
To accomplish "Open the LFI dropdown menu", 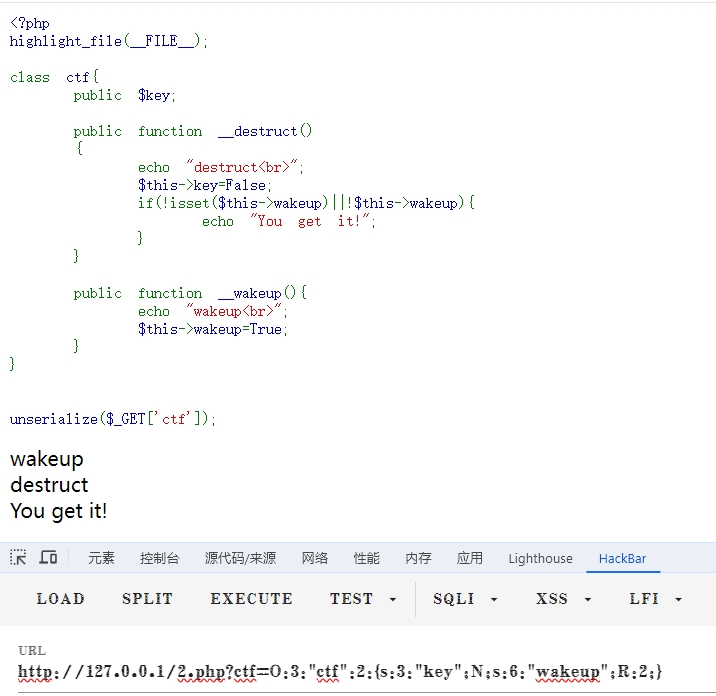I will (x=656, y=599).
